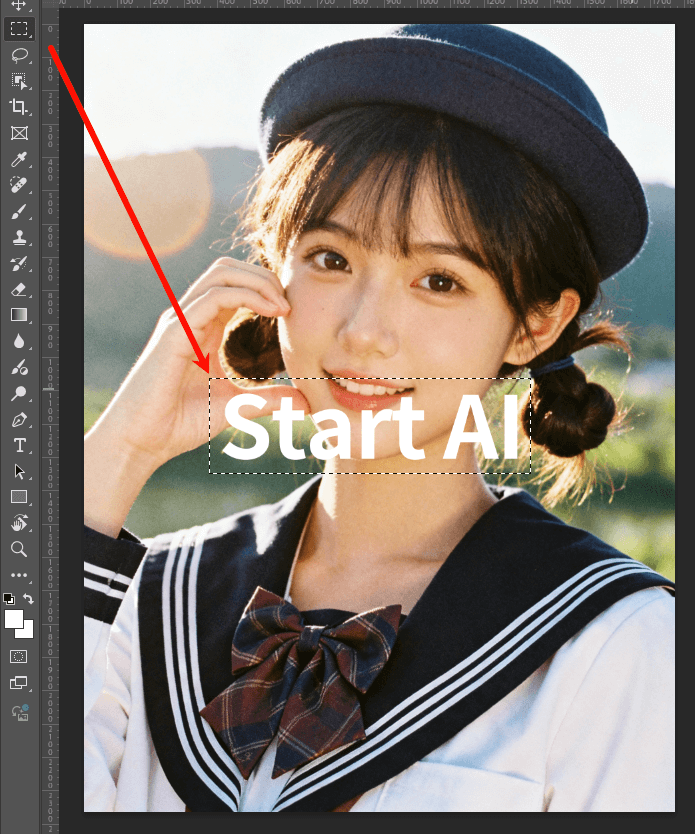
Task: Activate the Horizontal Type tool
Action: [18, 445]
